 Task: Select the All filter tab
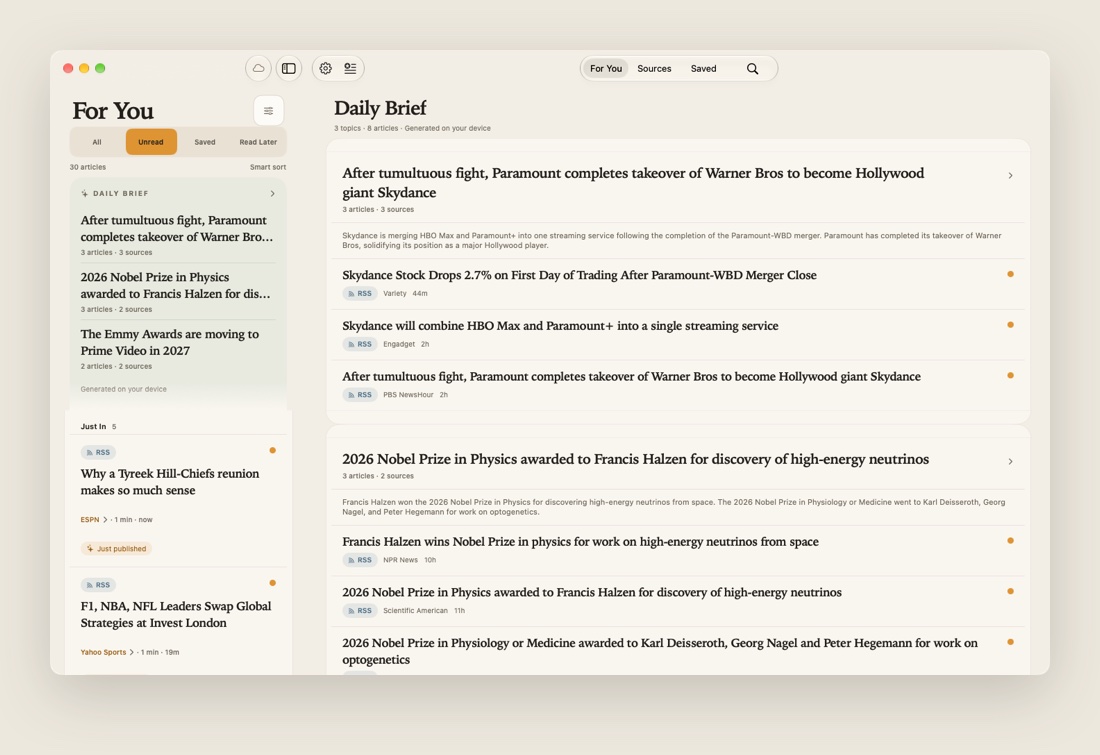click(x=97, y=142)
